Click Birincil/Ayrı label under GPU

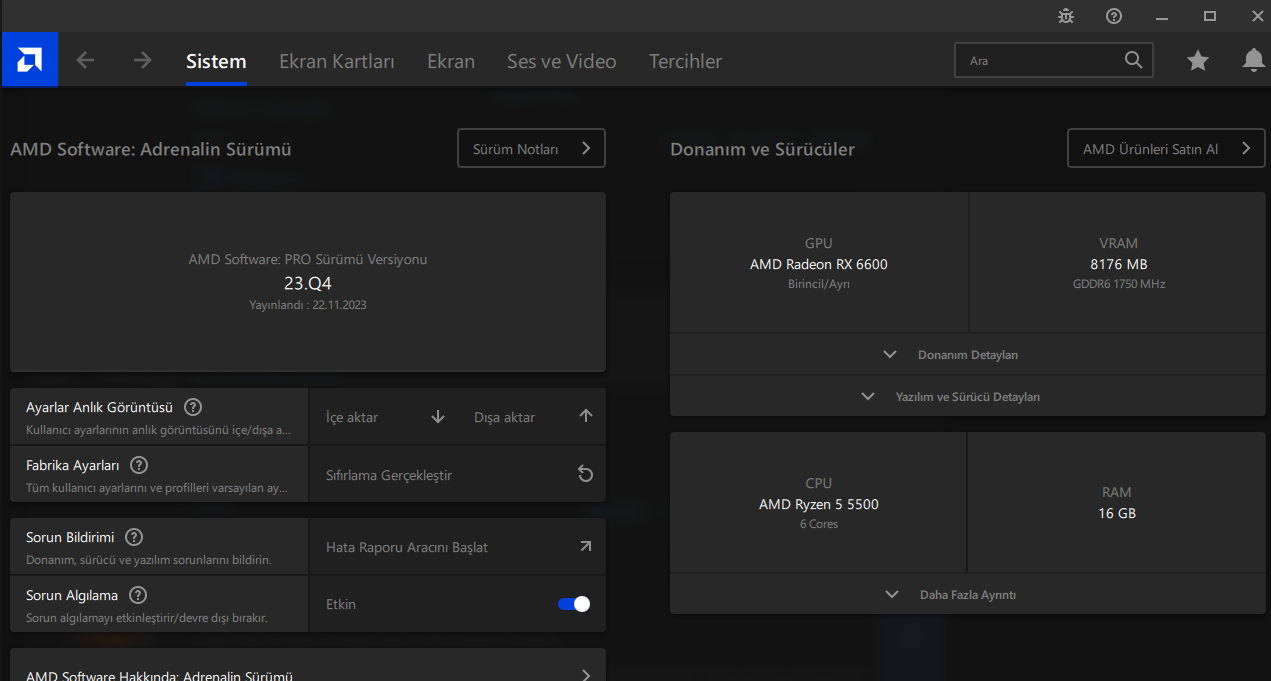coord(819,284)
